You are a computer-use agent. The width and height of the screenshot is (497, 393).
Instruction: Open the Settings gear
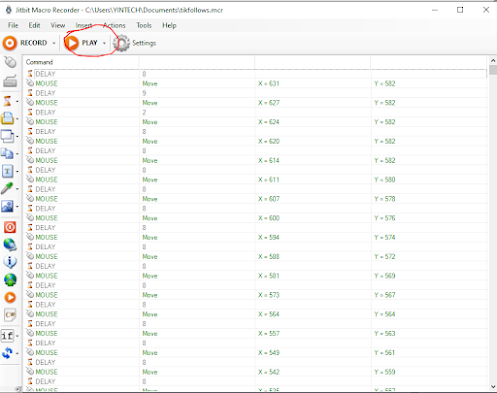[135, 43]
